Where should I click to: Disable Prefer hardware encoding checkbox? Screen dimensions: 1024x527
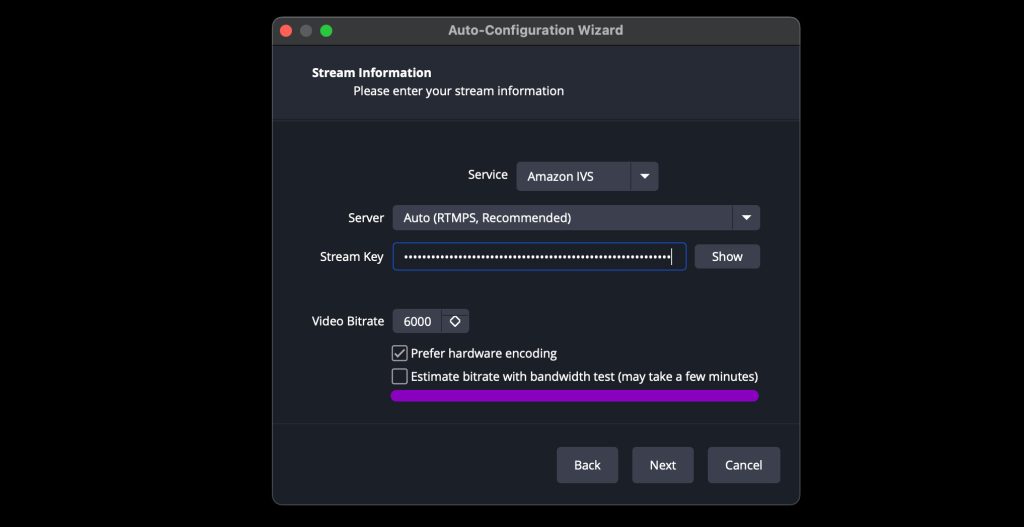400,353
